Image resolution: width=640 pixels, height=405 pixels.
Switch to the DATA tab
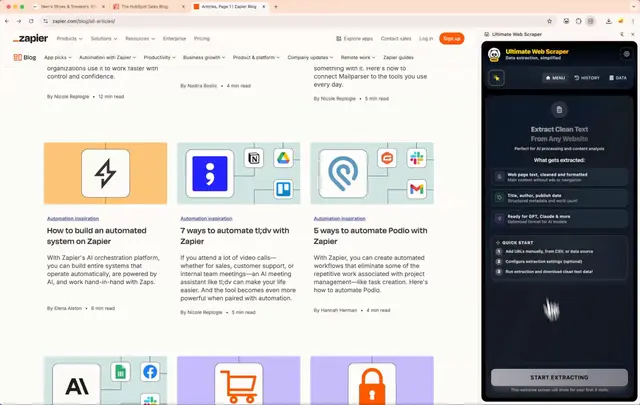(618, 78)
